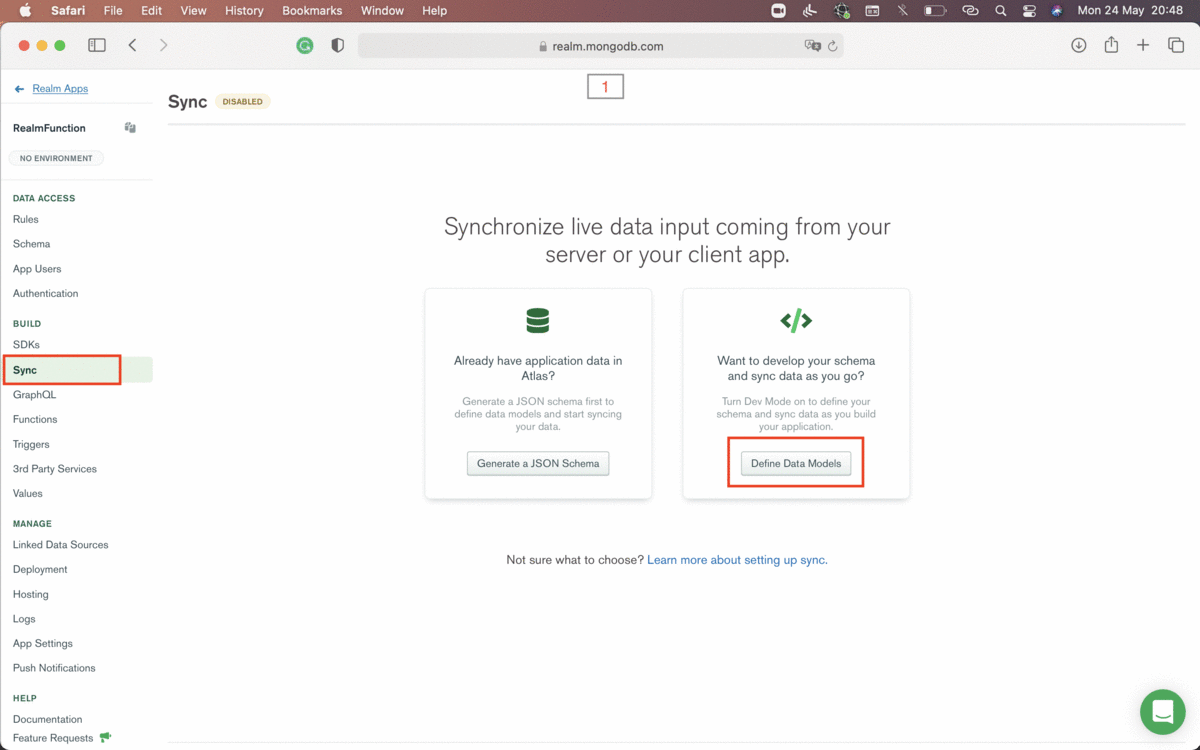Open the Authentication page
Screen dimensions: 1200x750
click(x=45, y=294)
